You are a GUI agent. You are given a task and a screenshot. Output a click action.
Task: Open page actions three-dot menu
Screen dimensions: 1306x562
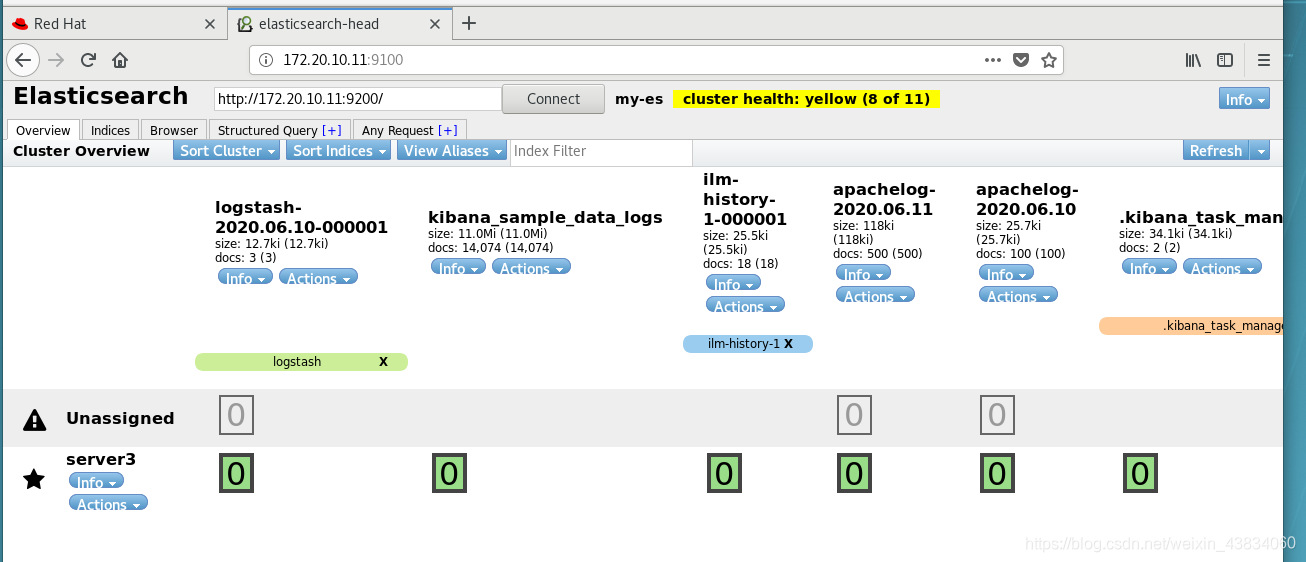(x=993, y=60)
